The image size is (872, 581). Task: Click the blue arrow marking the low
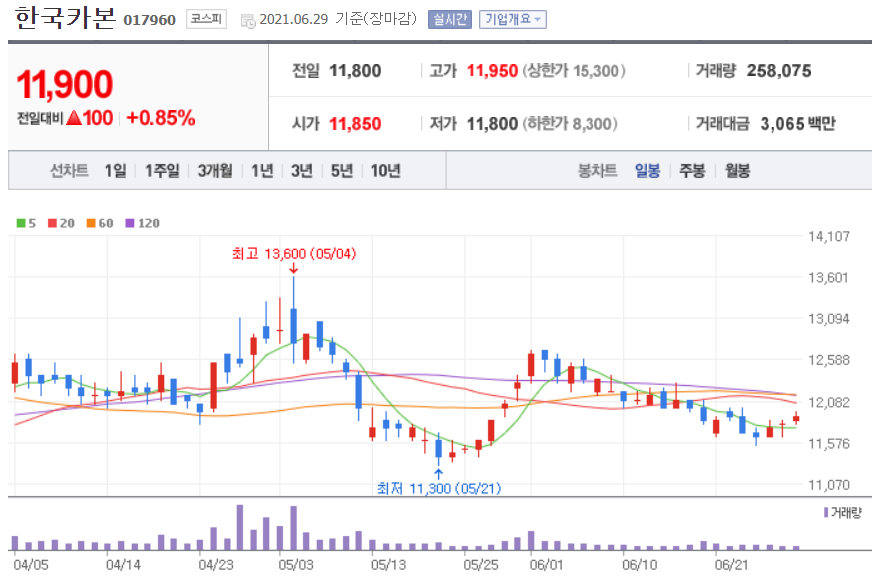click(439, 474)
